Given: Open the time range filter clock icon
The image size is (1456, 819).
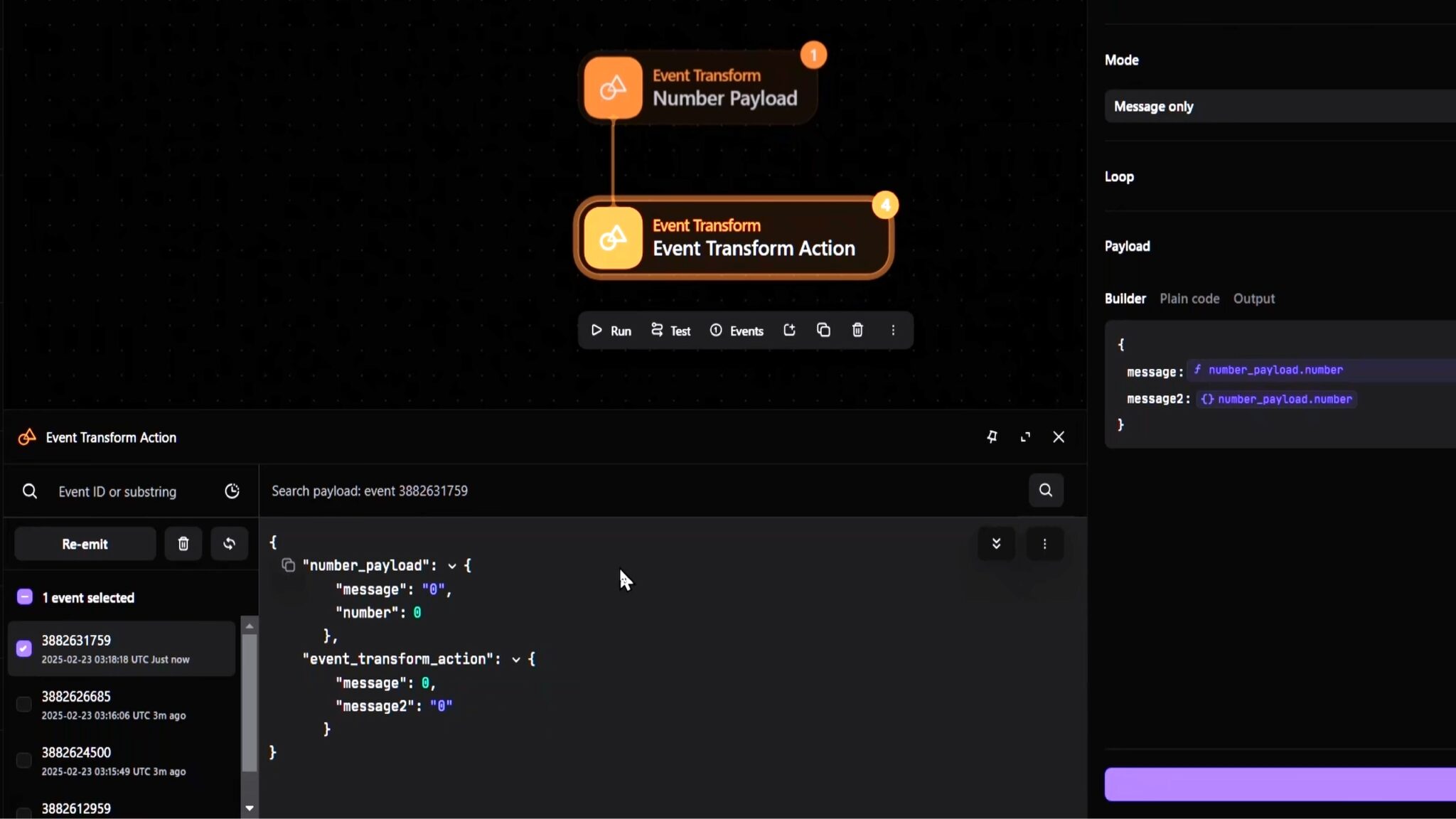Looking at the screenshot, I should (x=232, y=491).
